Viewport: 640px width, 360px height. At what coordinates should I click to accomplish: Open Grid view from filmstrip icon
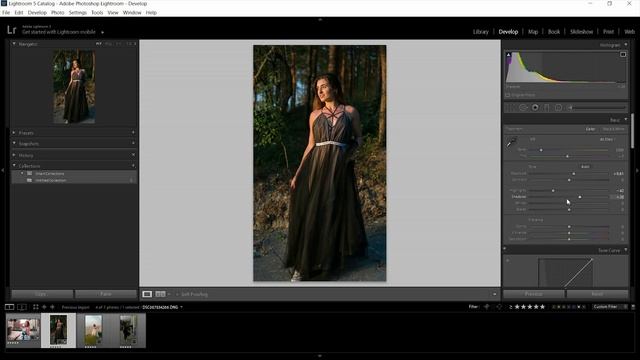[x=36, y=307]
